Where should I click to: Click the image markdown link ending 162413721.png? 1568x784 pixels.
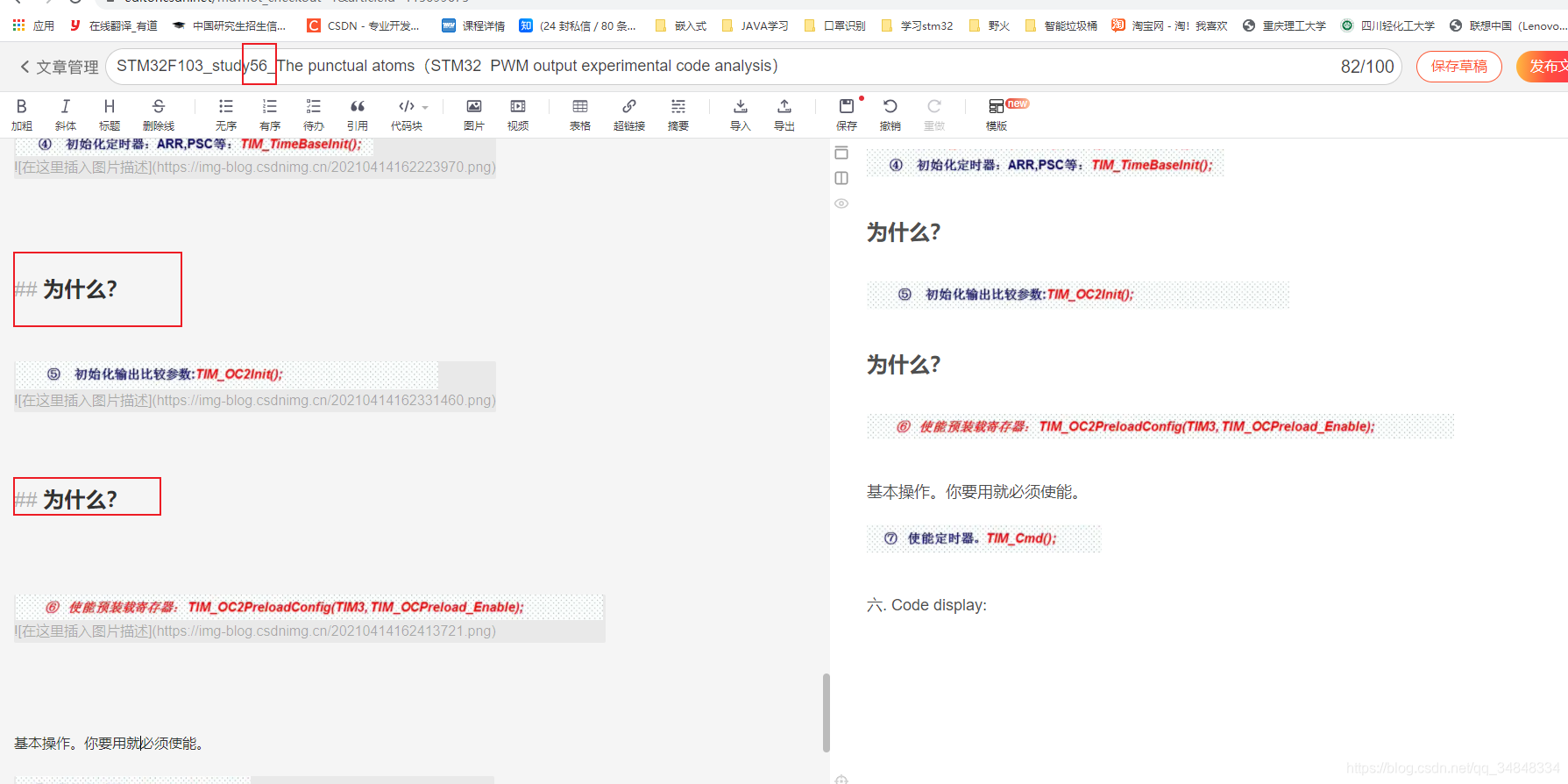point(255,631)
